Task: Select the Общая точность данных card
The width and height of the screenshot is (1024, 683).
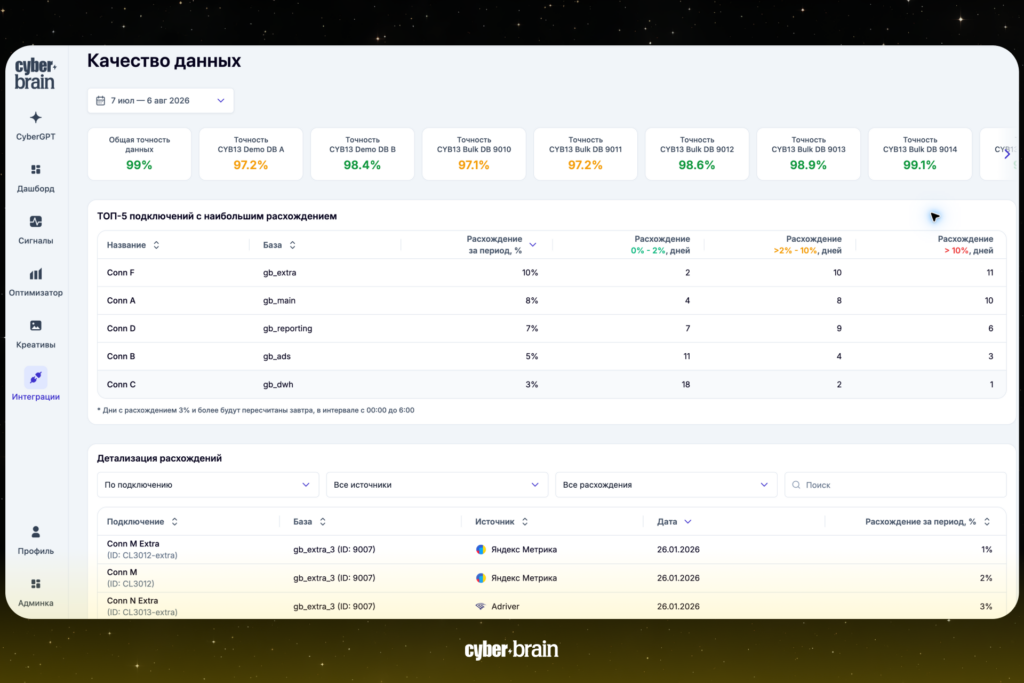Action: coord(139,154)
